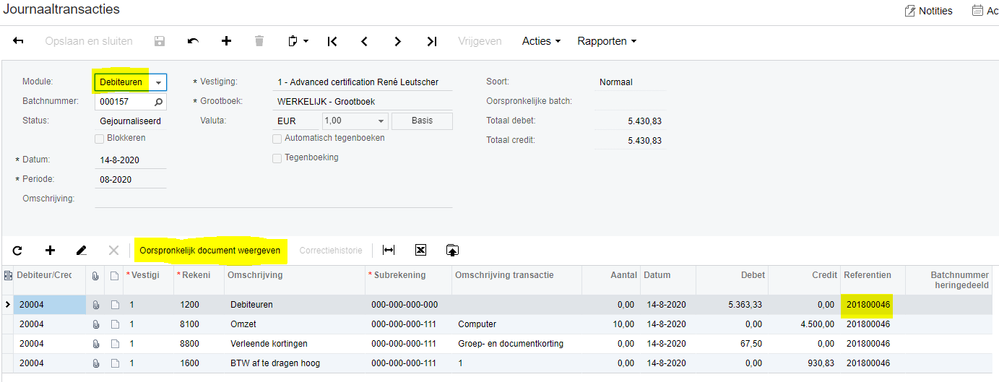Sort by the Rekeni column header
This screenshot has height=382, width=999.
coord(199,280)
